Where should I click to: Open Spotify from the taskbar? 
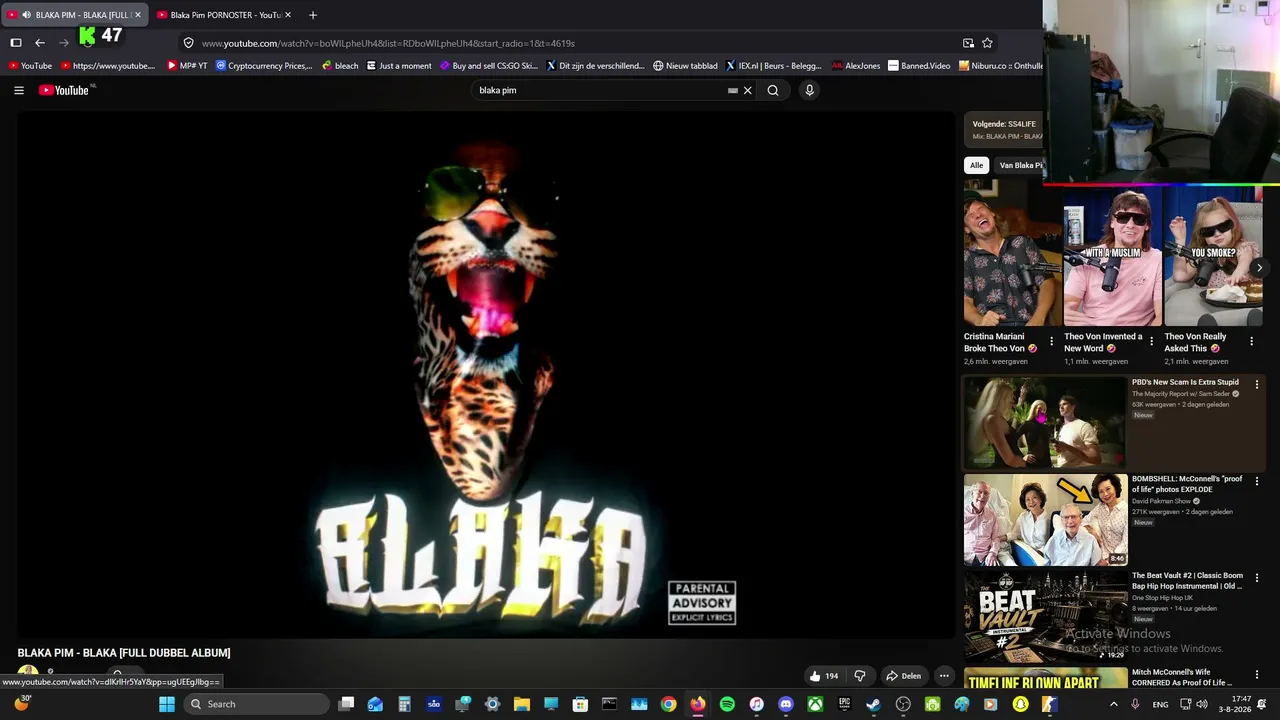[727, 704]
